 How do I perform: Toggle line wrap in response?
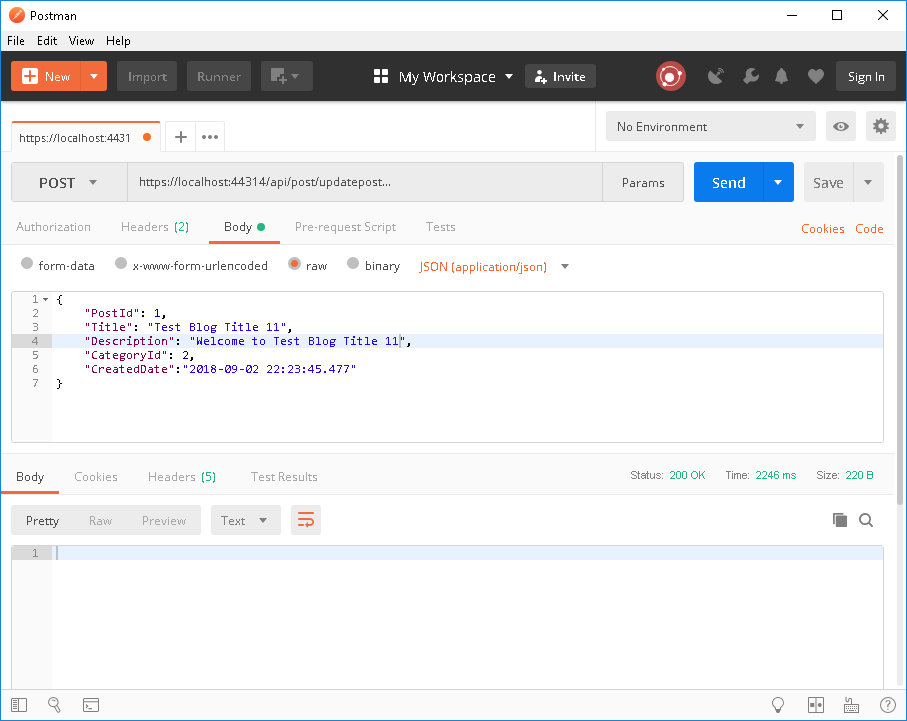pos(305,520)
